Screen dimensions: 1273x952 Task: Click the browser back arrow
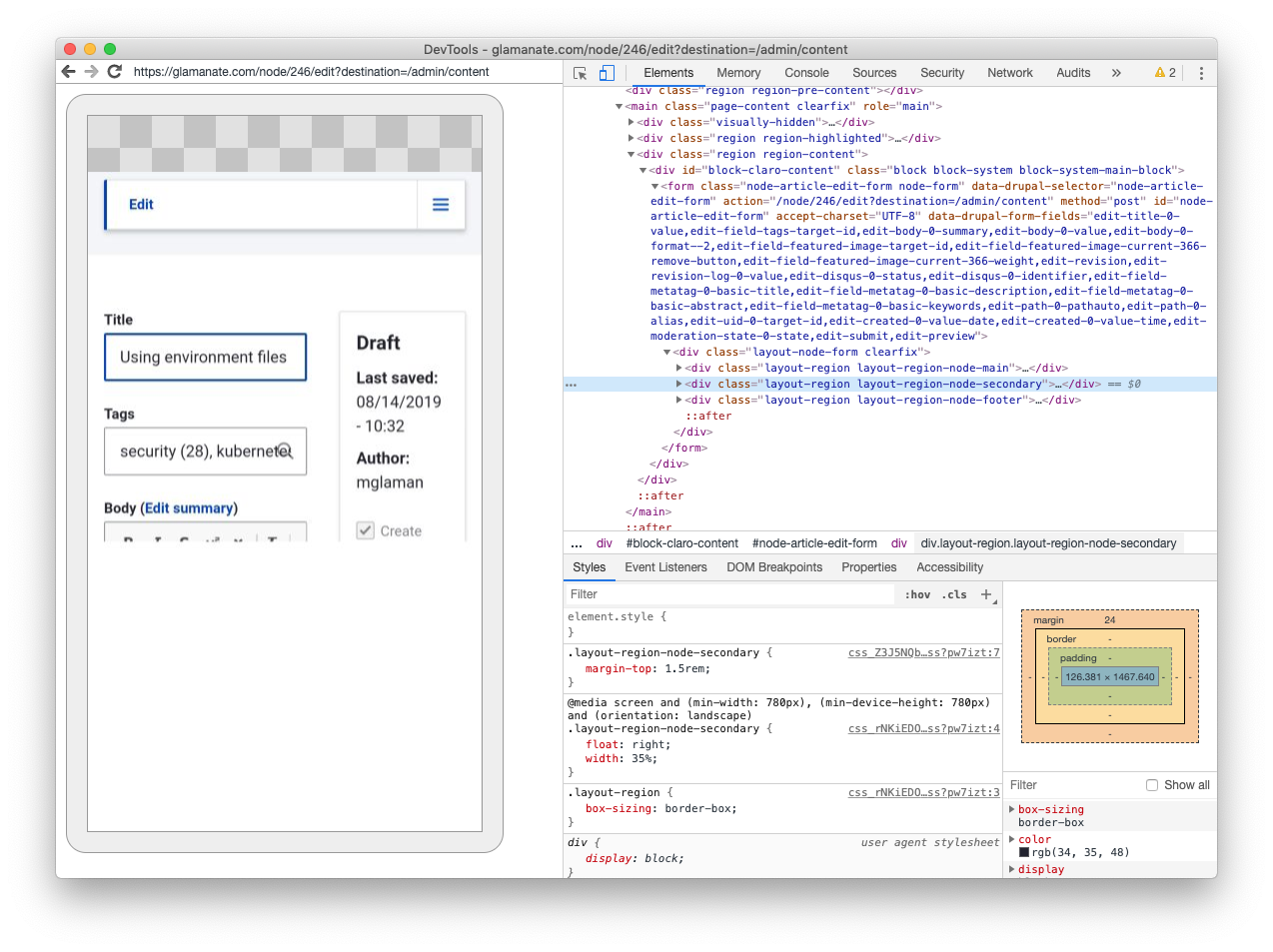(68, 72)
